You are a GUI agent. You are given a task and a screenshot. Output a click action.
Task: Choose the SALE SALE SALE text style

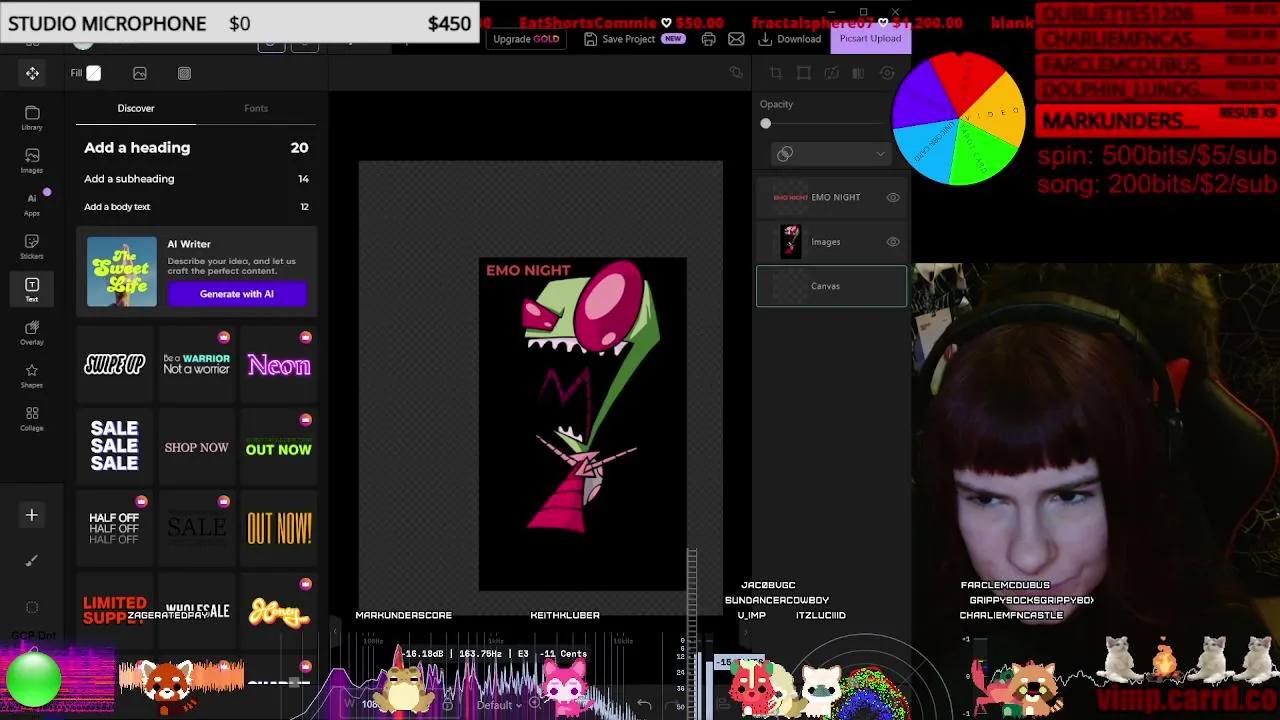tap(115, 446)
